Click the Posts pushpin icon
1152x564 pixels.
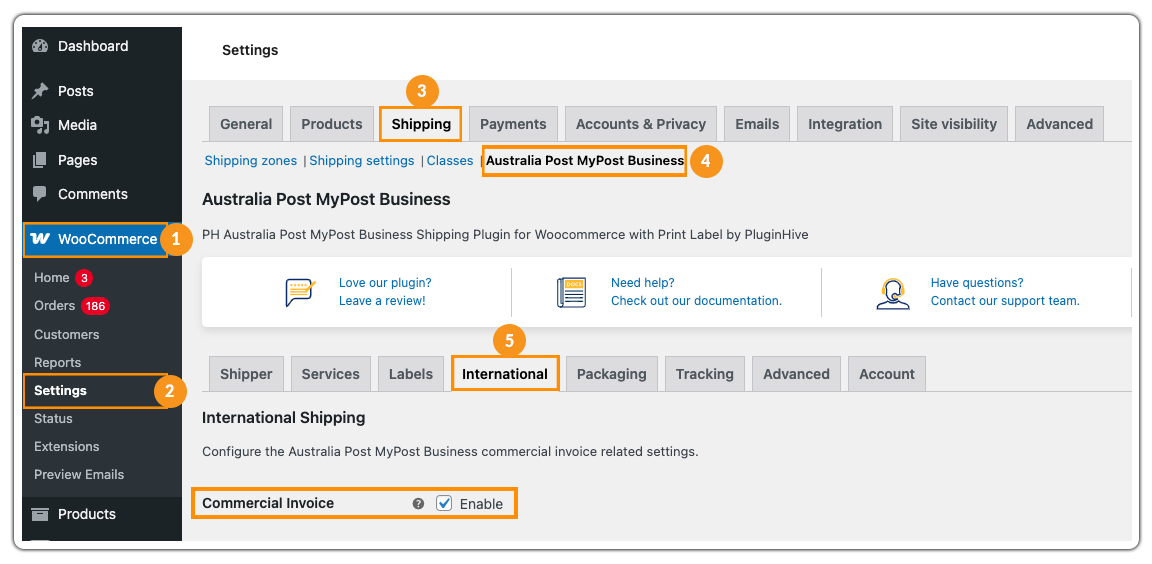point(40,91)
